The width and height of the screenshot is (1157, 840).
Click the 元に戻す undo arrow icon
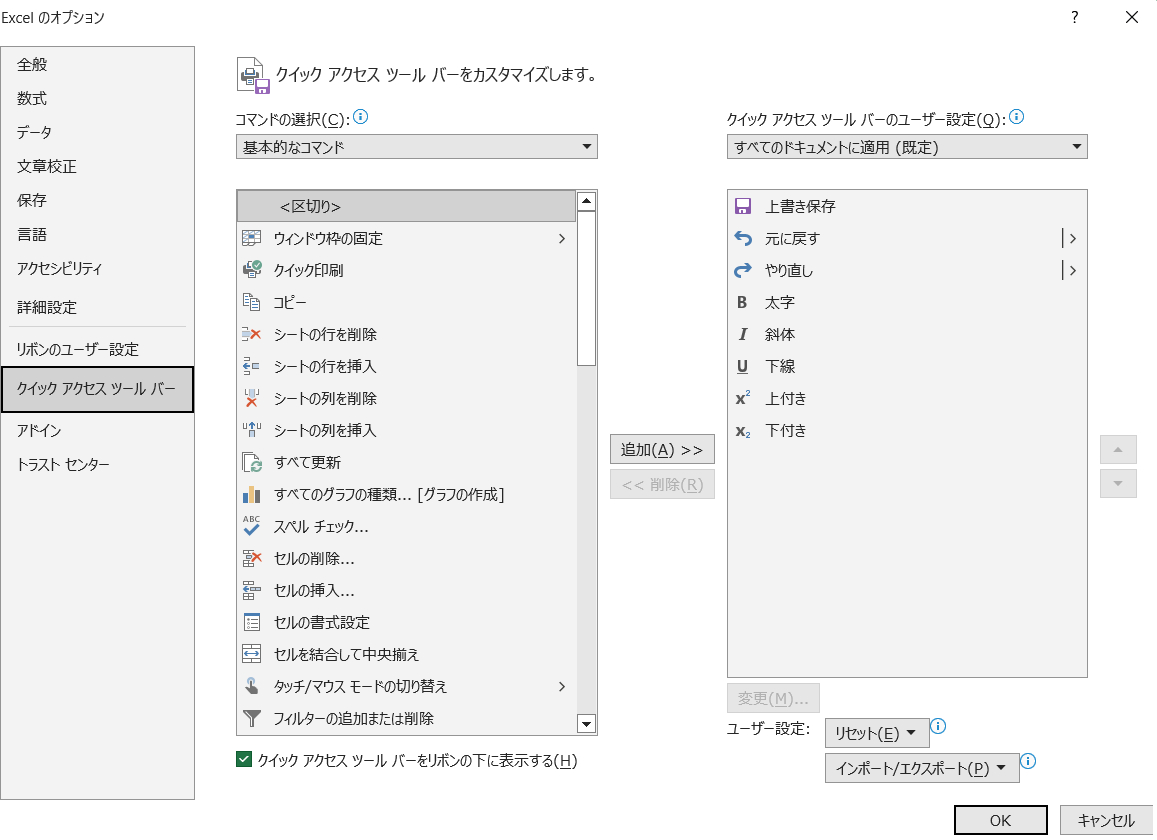(743, 238)
